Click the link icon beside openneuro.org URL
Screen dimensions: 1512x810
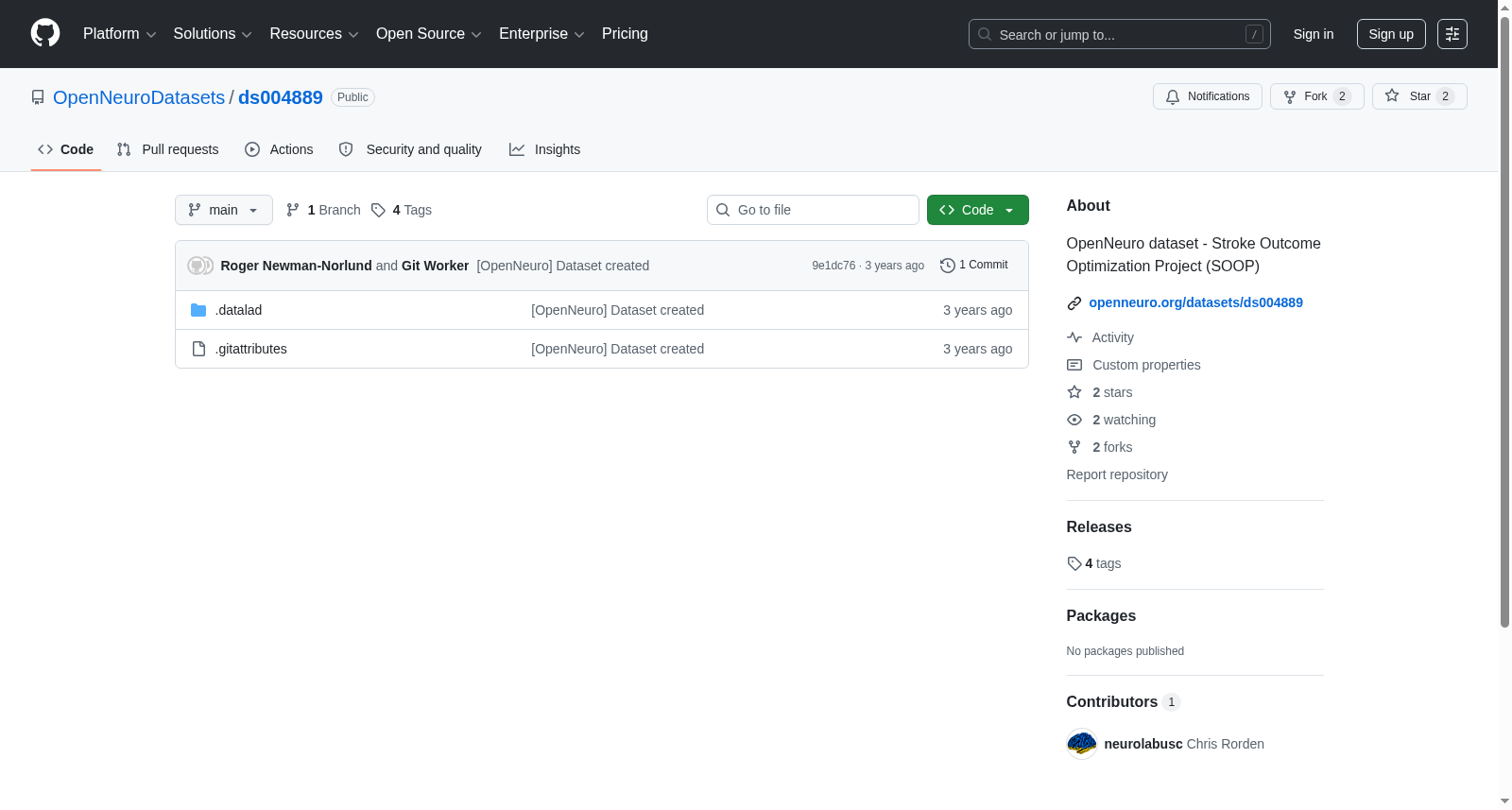tap(1074, 303)
